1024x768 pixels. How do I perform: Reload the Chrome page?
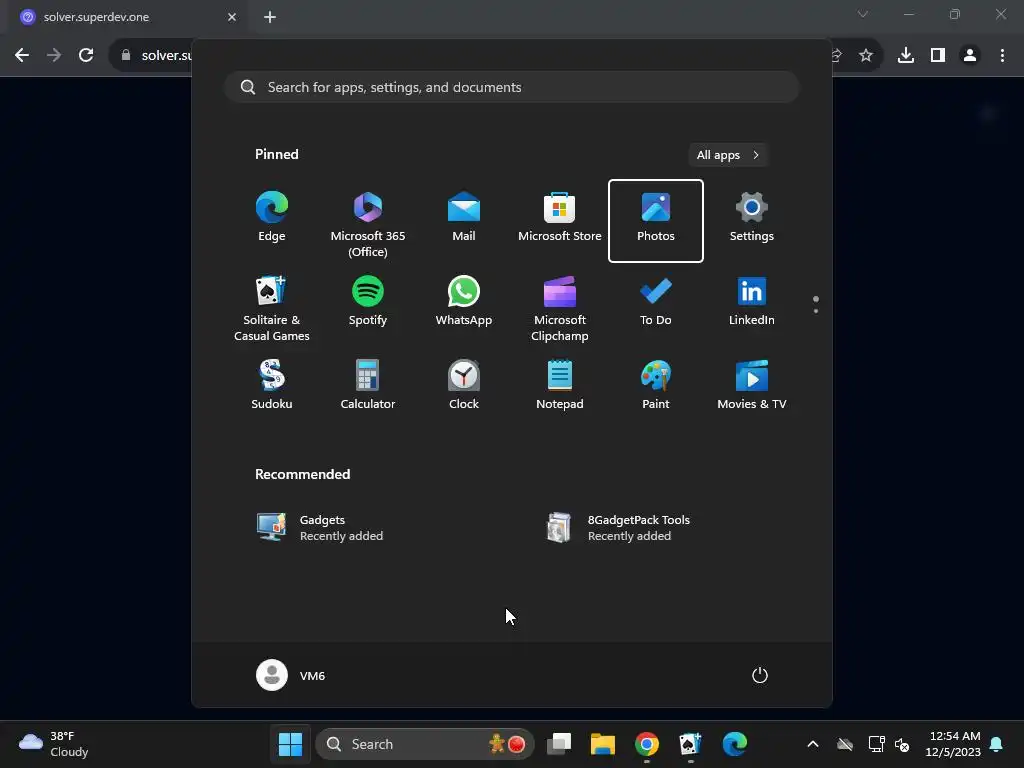coord(86,56)
